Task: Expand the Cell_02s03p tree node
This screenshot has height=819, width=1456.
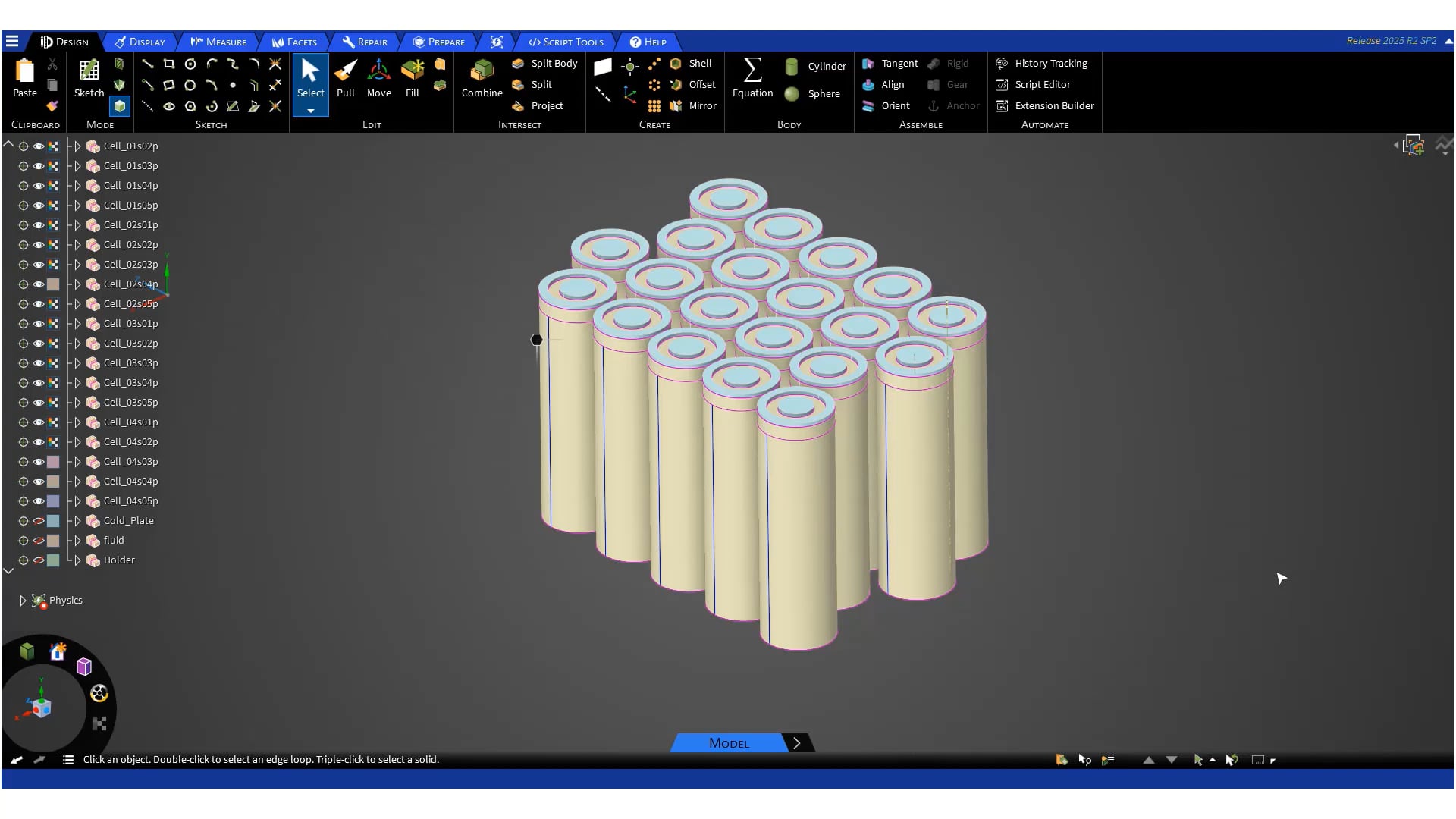Action: [77, 265]
